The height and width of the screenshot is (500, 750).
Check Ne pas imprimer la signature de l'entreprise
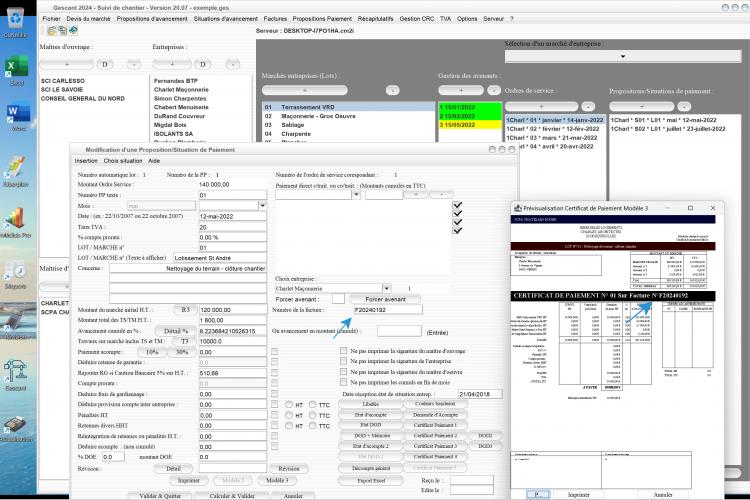[x=343, y=361]
